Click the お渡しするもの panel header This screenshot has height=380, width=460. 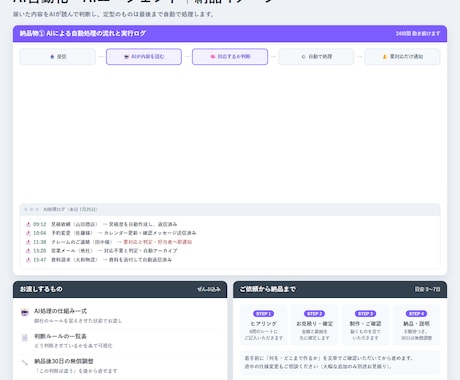pyautogui.click(x=120, y=289)
